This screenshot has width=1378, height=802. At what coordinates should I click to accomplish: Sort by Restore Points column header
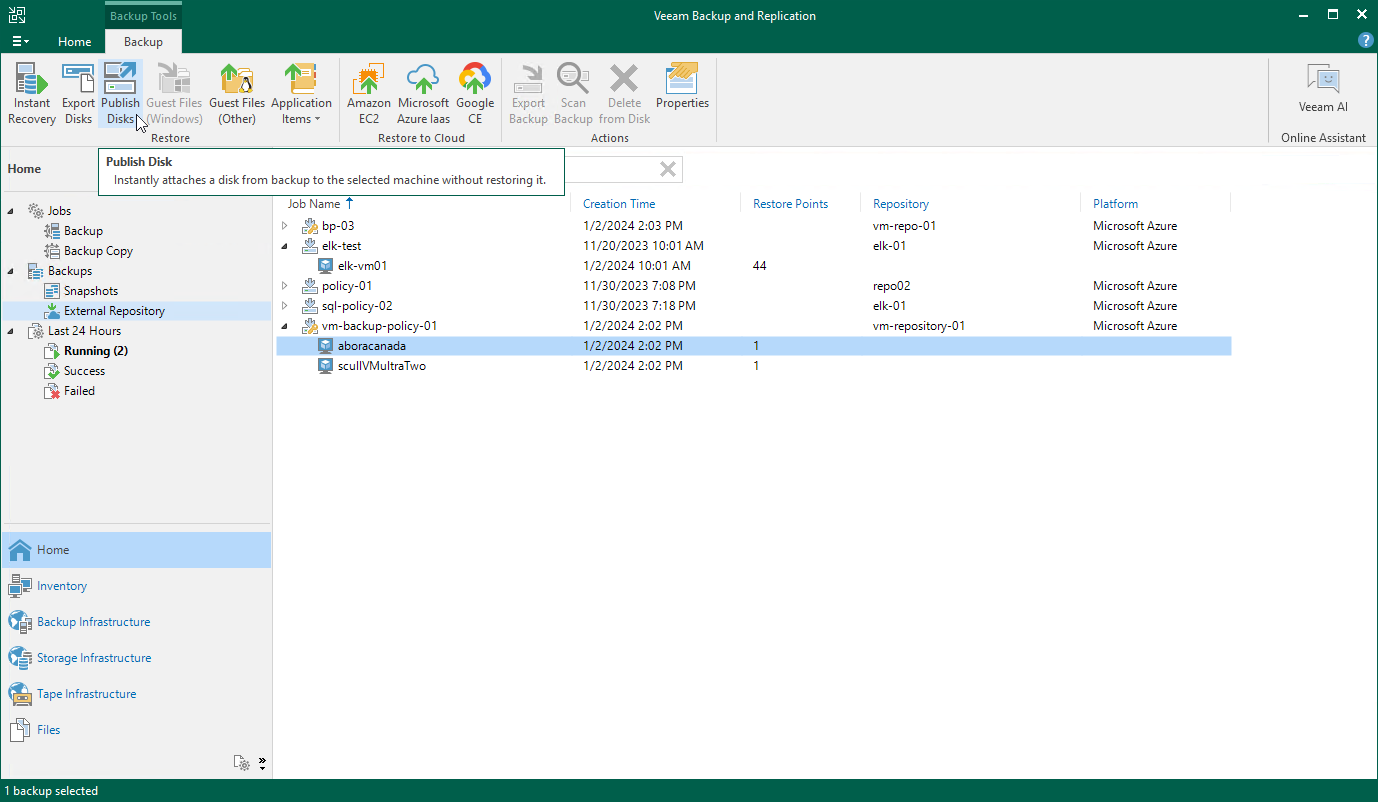(x=790, y=204)
